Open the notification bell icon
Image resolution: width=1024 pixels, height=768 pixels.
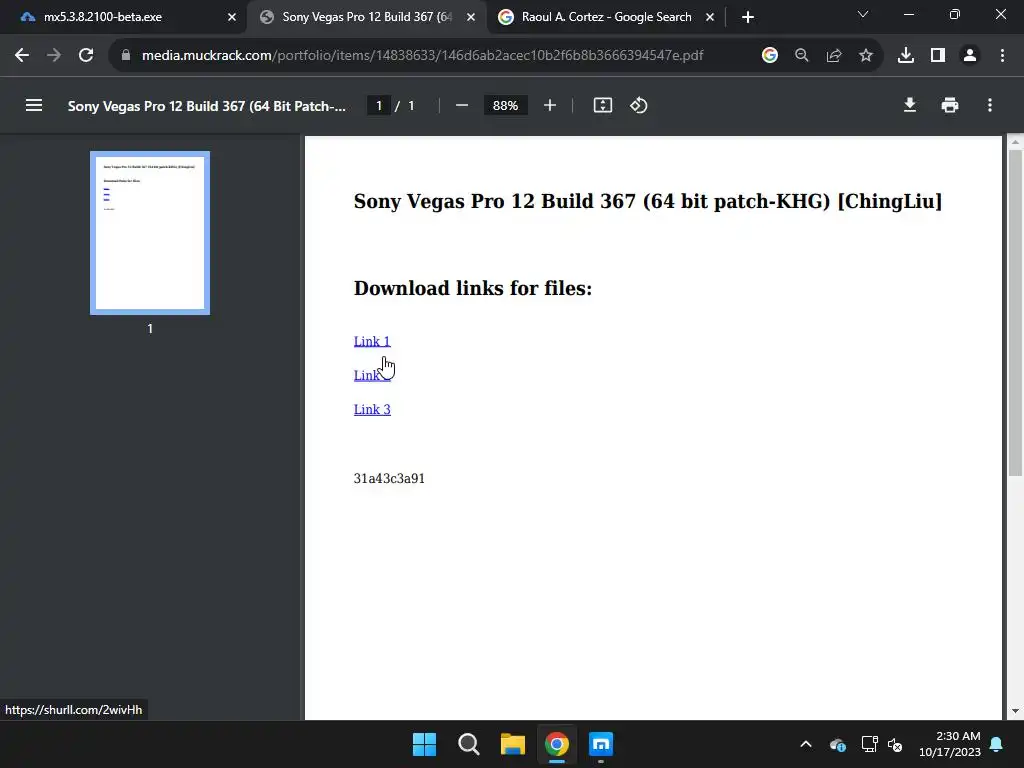tap(997, 744)
